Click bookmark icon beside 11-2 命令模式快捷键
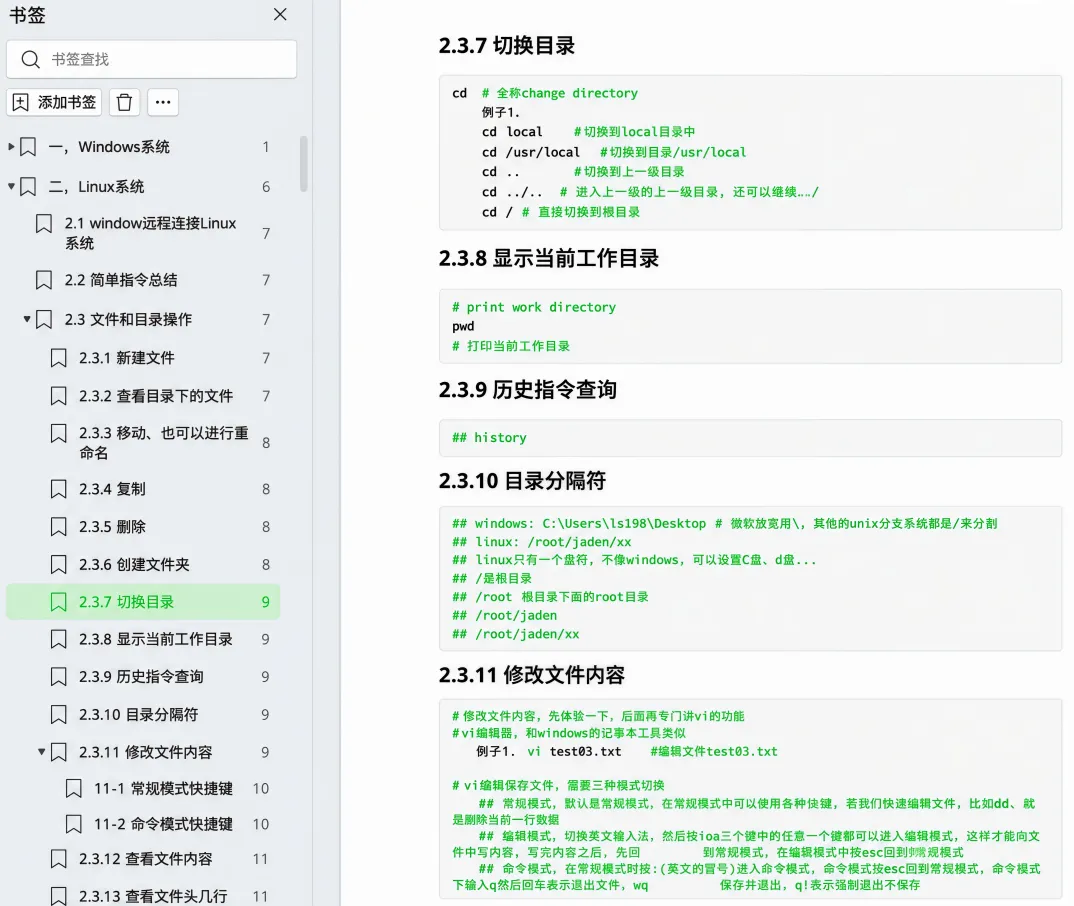Viewport: 1074px width, 906px height. coord(74,824)
